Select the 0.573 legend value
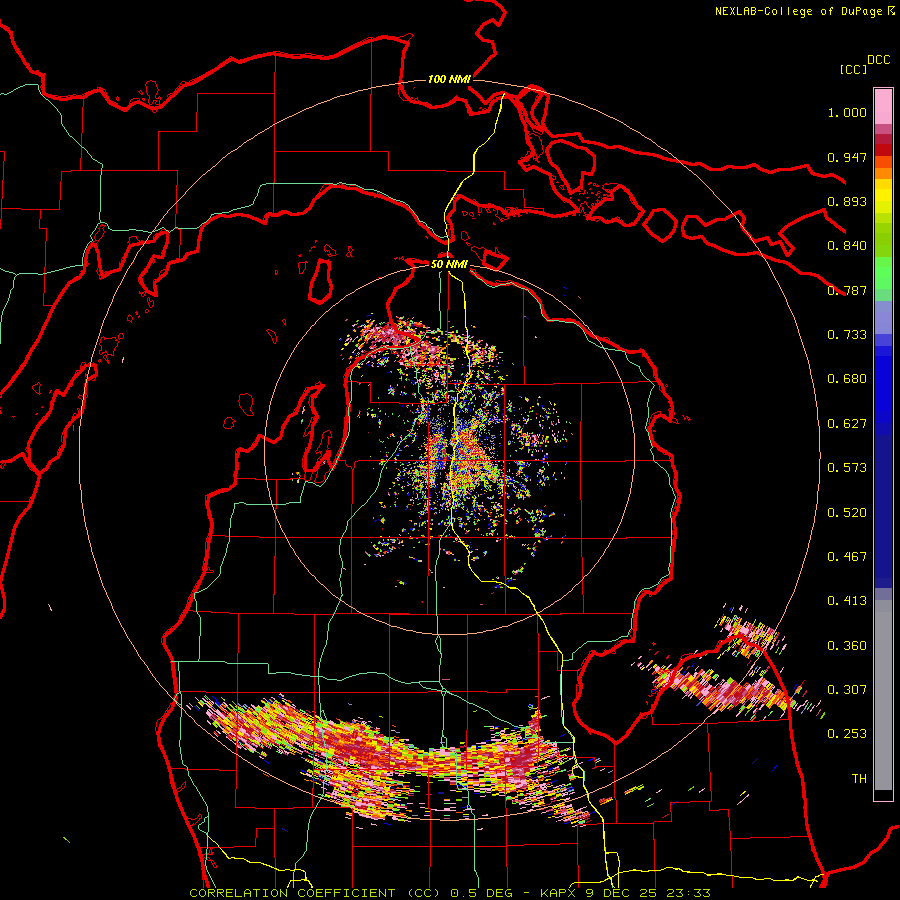Image resolution: width=900 pixels, height=900 pixels. pos(847,468)
